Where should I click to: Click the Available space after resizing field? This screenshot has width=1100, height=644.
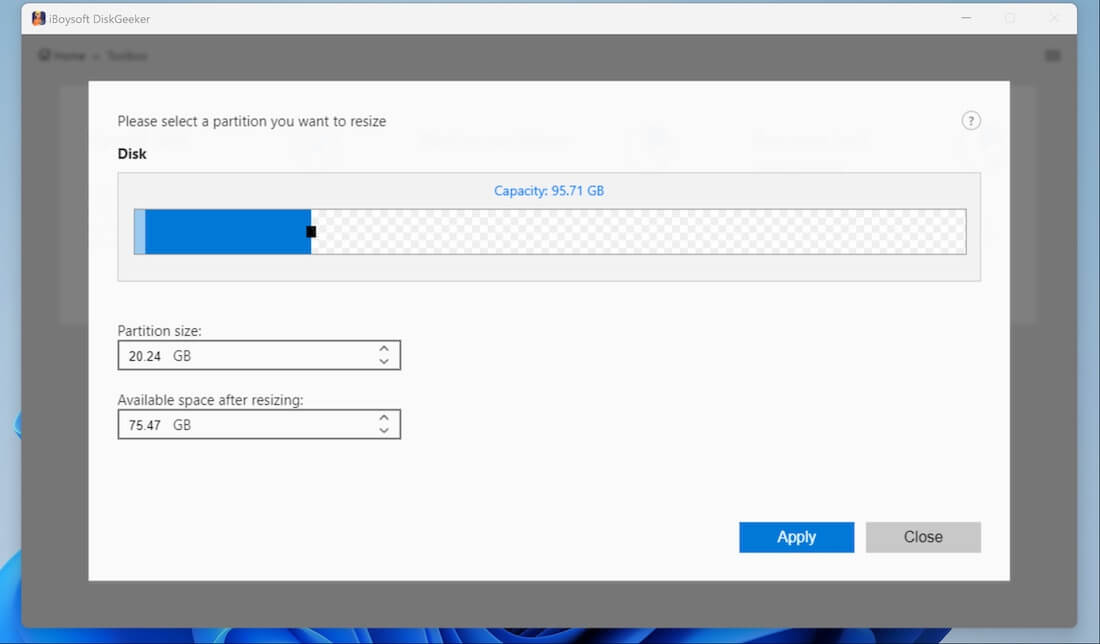point(259,424)
